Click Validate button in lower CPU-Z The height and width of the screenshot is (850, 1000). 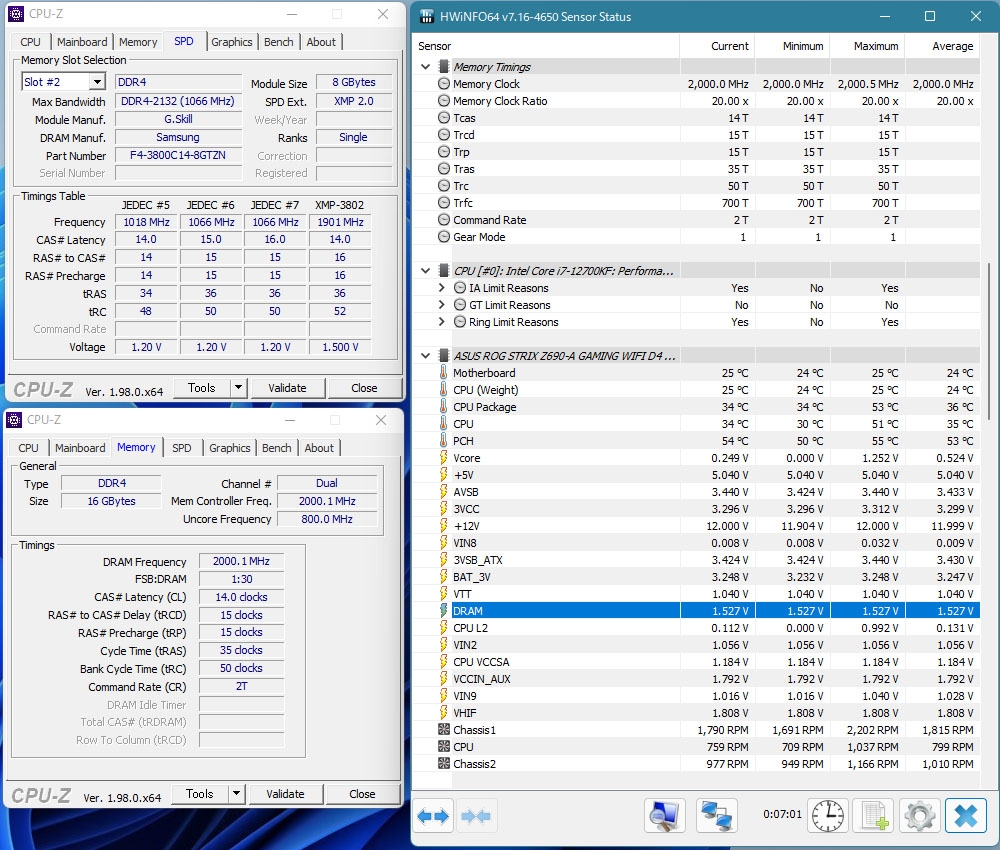(285, 794)
